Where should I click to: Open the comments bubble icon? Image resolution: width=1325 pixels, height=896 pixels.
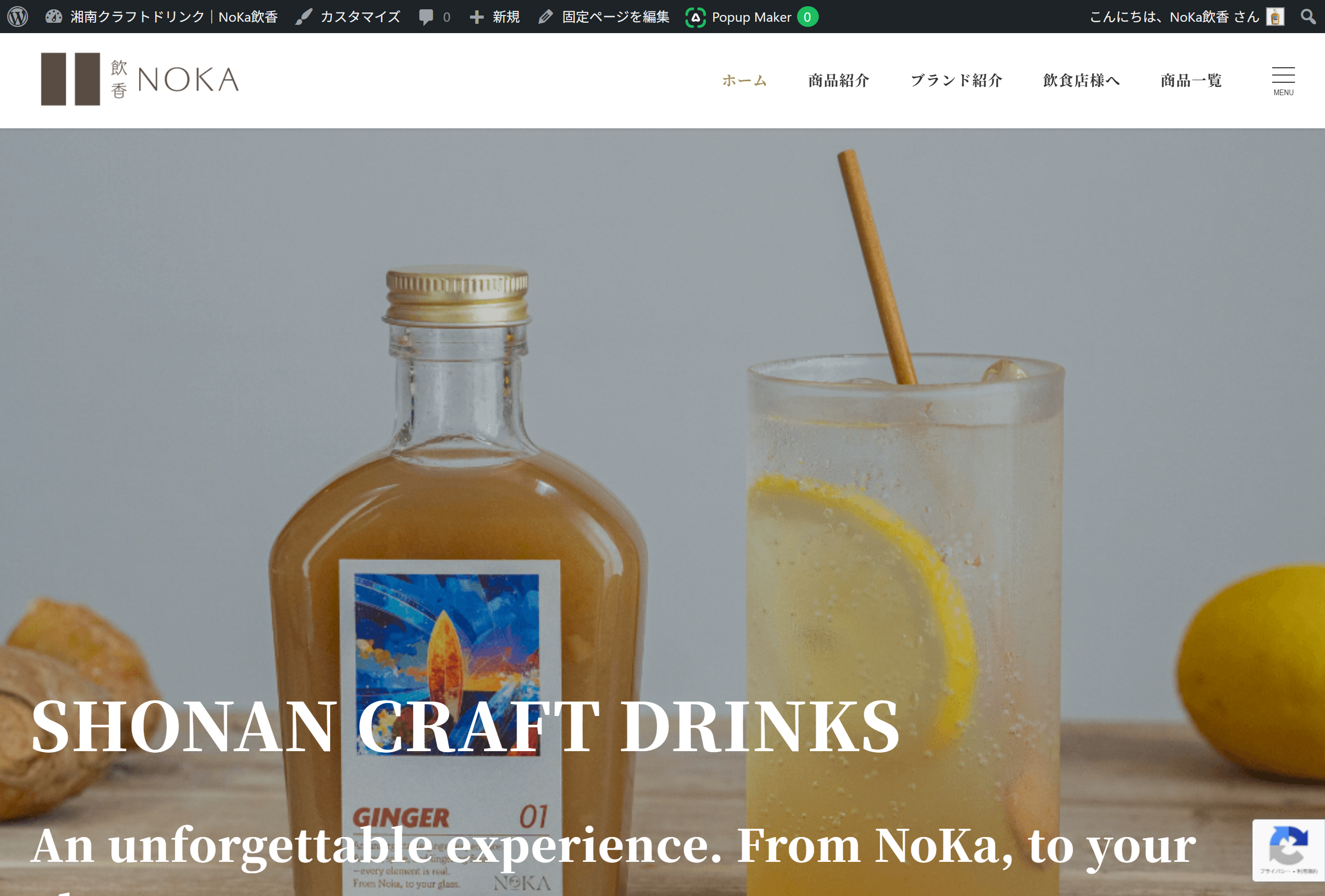click(x=426, y=17)
